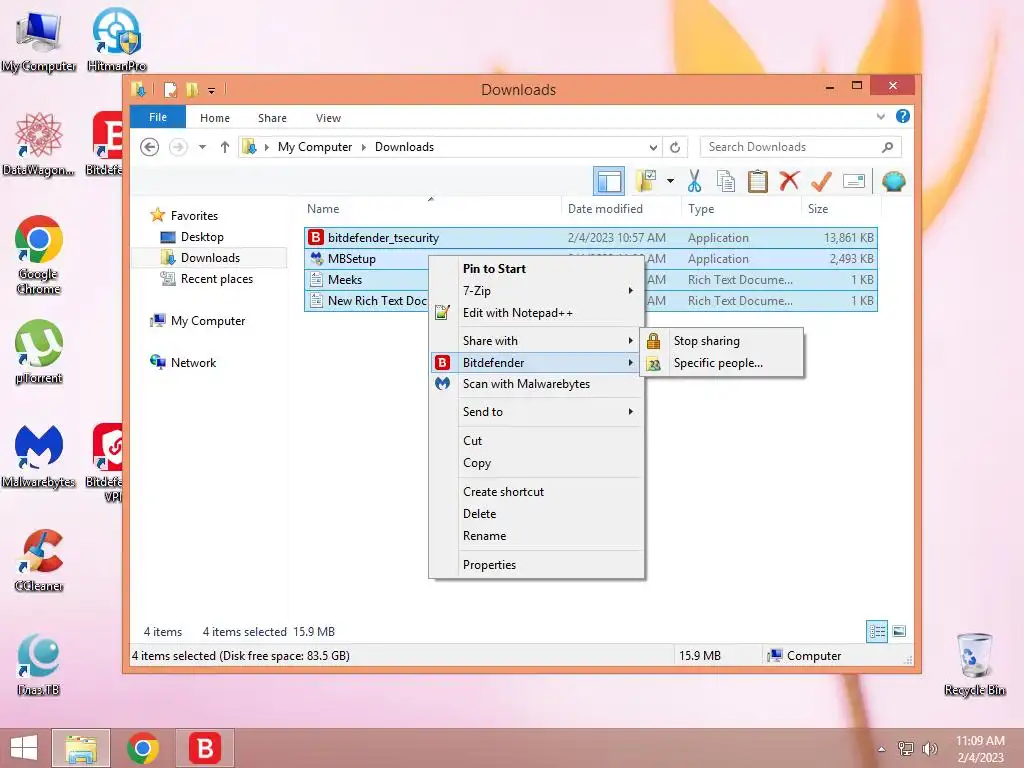Viewport: 1024px width, 768px height.
Task: Choose Copy in context menu
Action: [537, 463]
